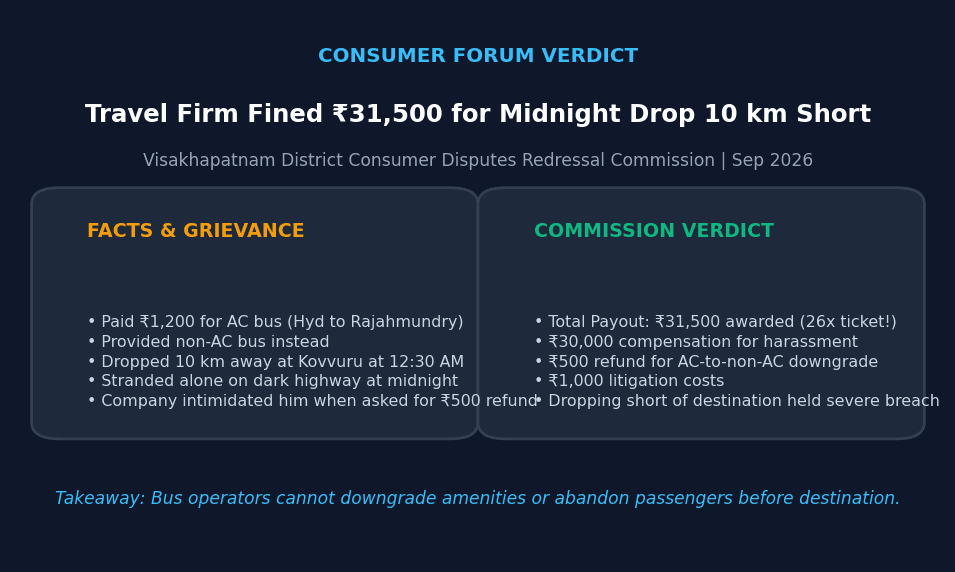Select the Facts & Grievance heading
955x572 pixels.
click(196, 231)
